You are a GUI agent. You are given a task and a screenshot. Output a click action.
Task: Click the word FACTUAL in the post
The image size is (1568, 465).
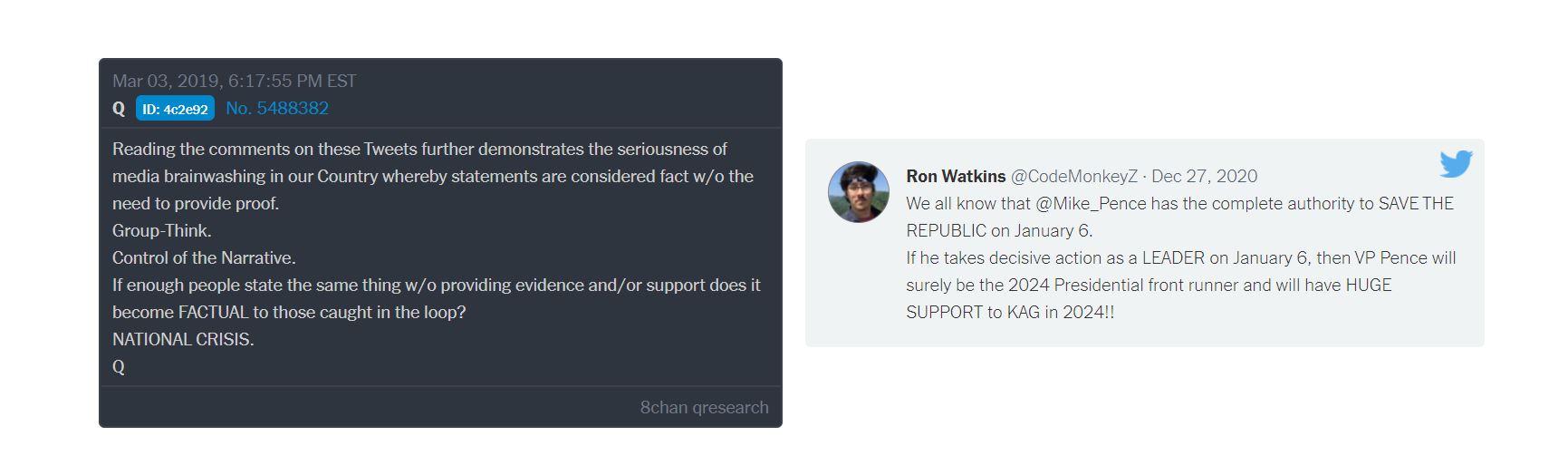point(213,312)
